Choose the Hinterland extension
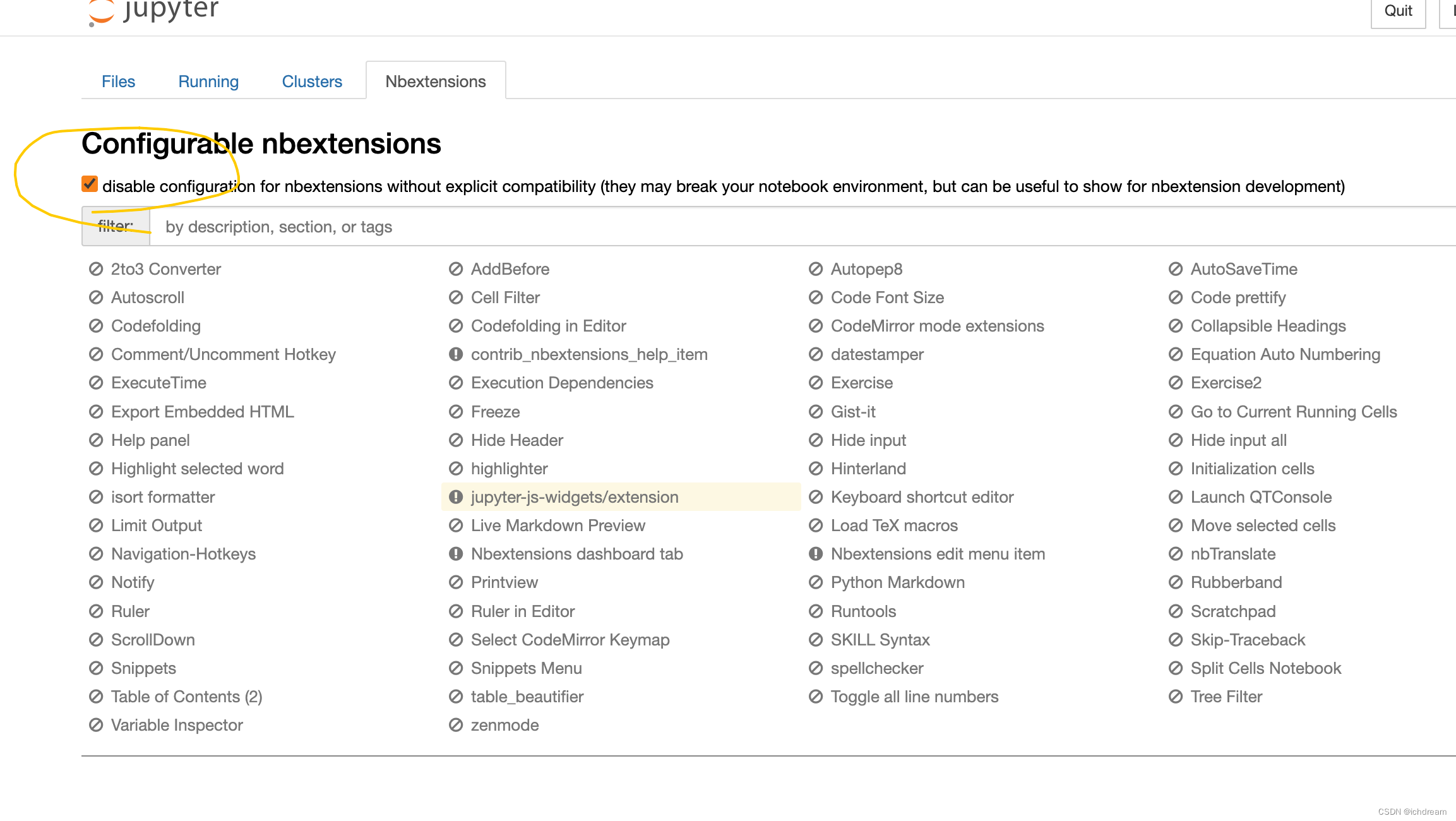The image size is (1456, 821). pos(868,469)
